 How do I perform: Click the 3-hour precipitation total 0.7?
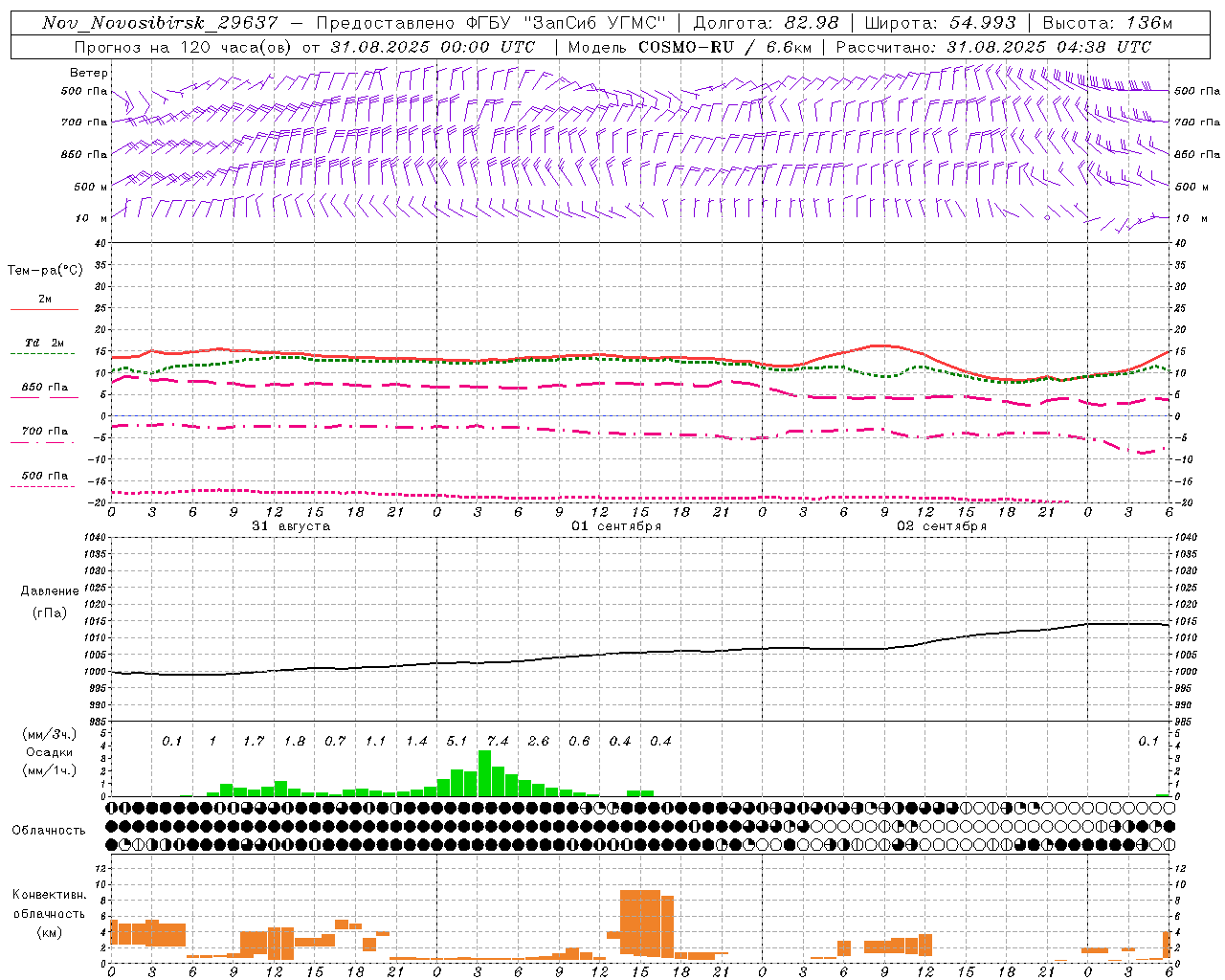[x=335, y=741]
